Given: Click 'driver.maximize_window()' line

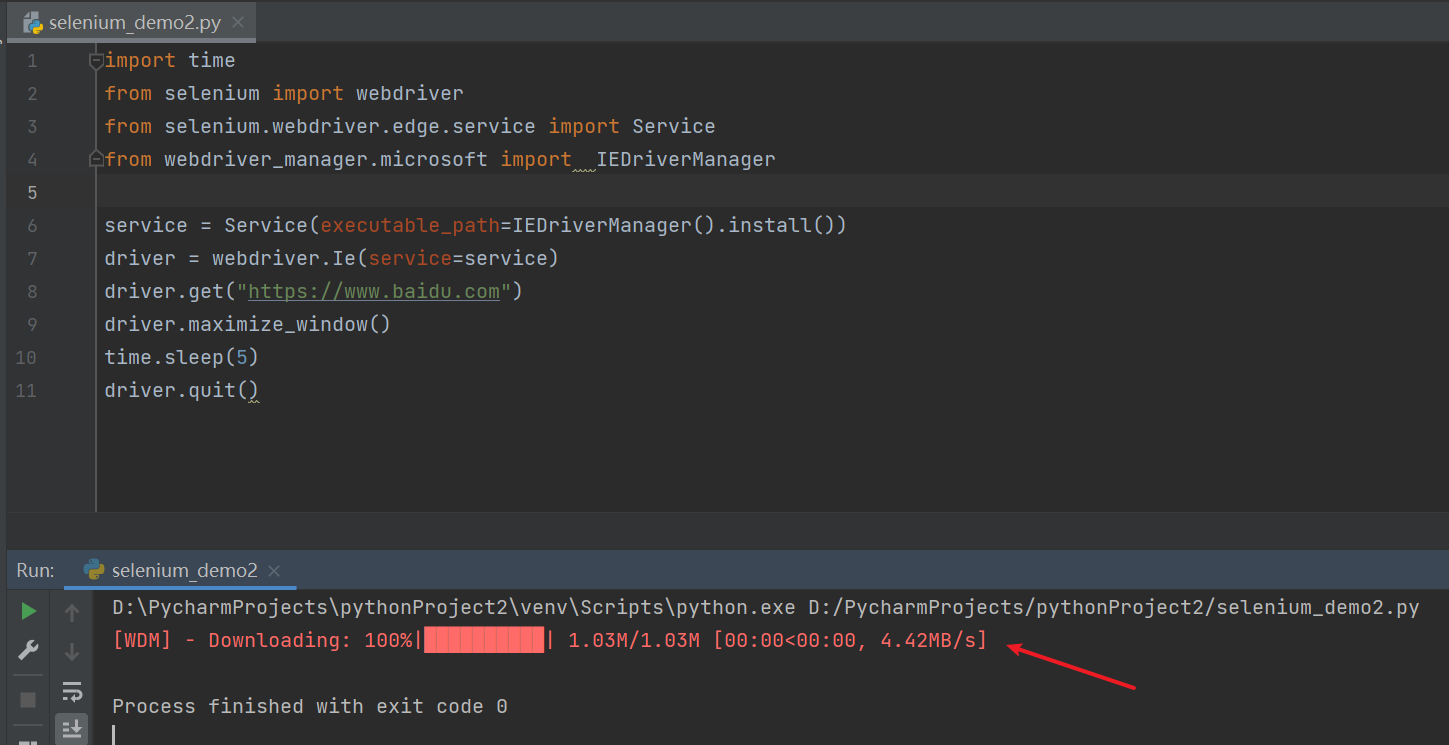Looking at the screenshot, I should point(247,324).
